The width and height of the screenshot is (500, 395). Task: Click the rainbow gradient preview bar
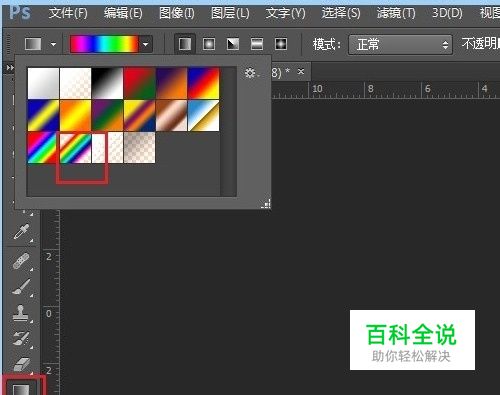[104, 44]
